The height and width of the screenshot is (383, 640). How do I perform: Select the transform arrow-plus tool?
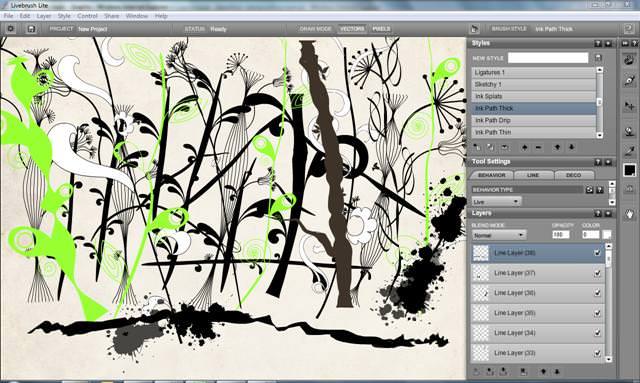(x=629, y=106)
